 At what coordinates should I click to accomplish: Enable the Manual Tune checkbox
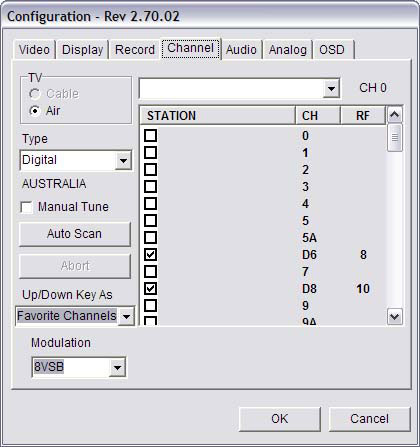point(26,207)
